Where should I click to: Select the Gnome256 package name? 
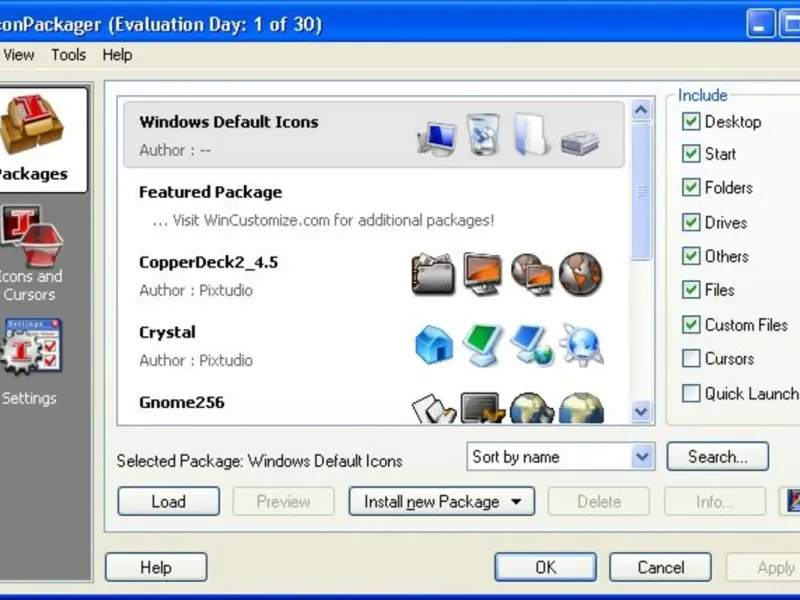(x=182, y=402)
